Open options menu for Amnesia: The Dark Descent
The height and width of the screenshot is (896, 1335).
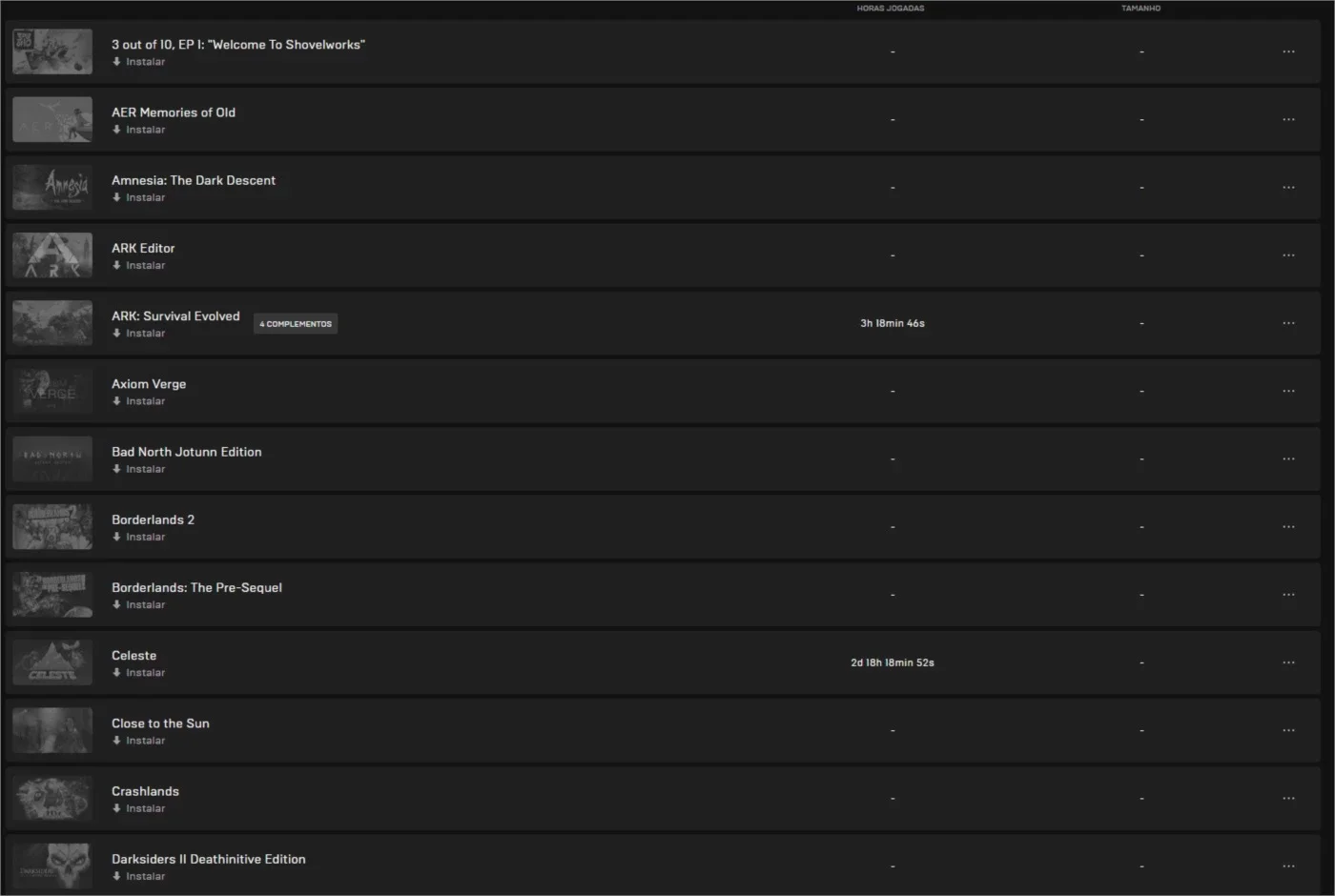tap(1288, 187)
